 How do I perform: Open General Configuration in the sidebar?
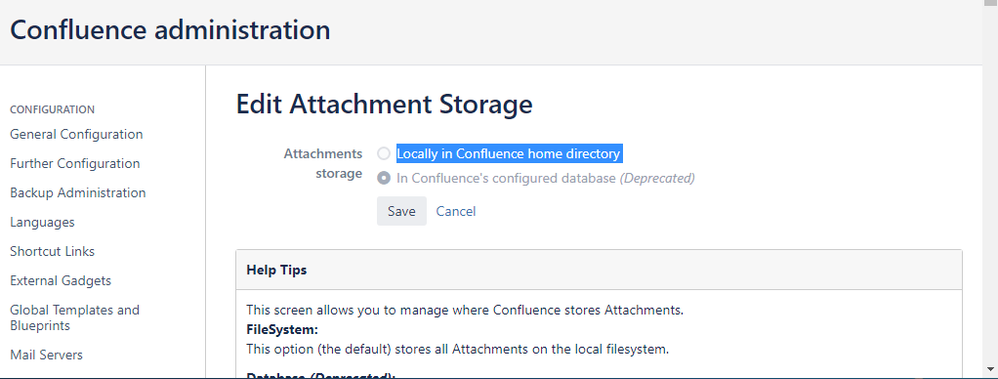[x=76, y=134]
